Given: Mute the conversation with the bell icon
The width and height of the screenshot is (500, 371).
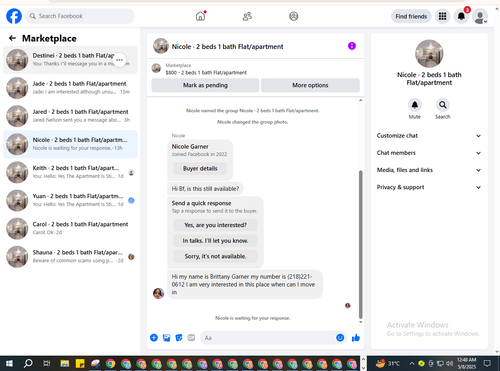Looking at the screenshot, I should click(x=414, y=105).
